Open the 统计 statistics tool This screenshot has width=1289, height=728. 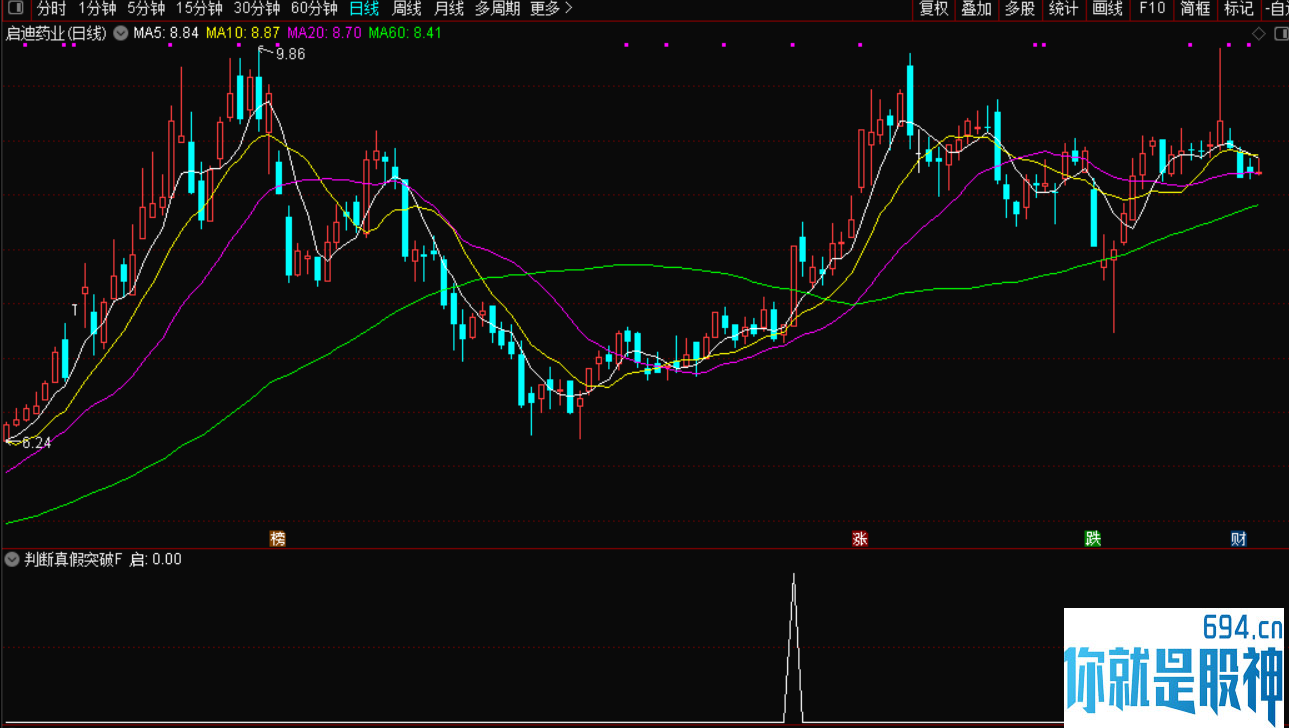(x=1063, y=9)
